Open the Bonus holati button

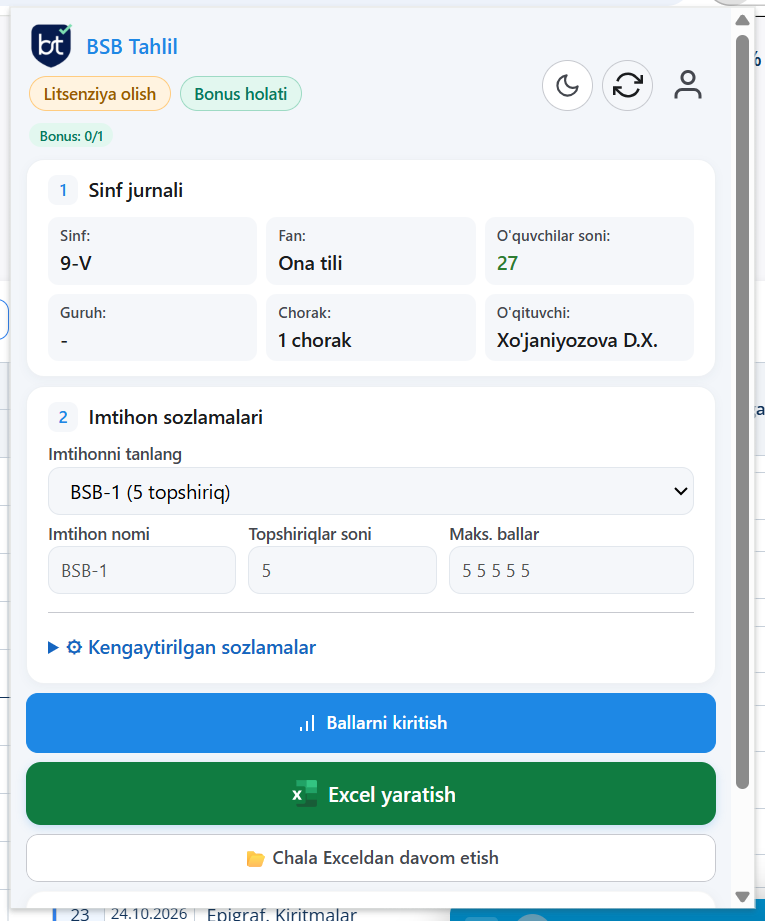click(x=241, y=94)
